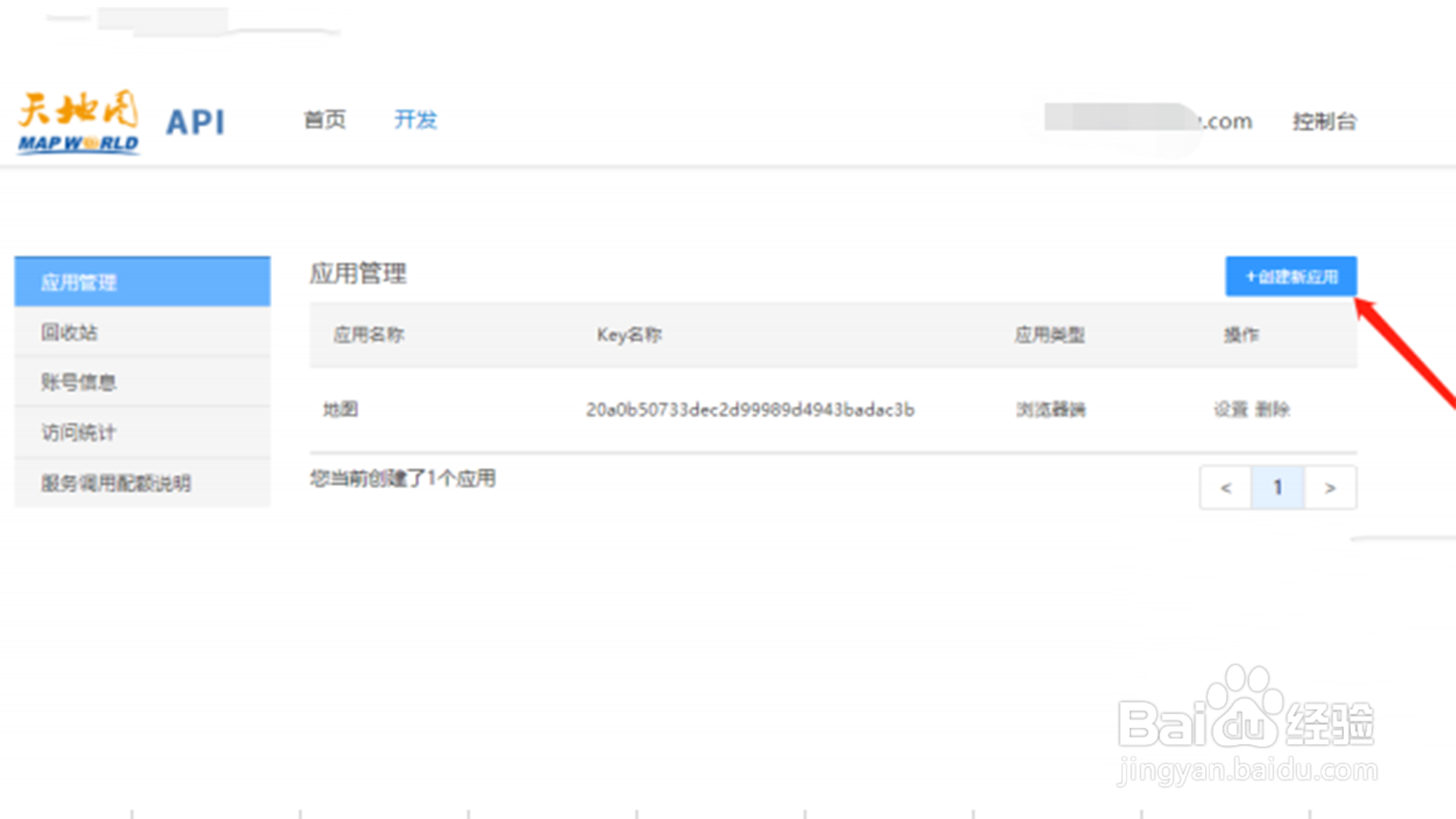This screenshot has height=819, width=1456.
Task: Click the Key string 20a0b50733dec...
Action: pyautogui.click(x=750, y=409)
